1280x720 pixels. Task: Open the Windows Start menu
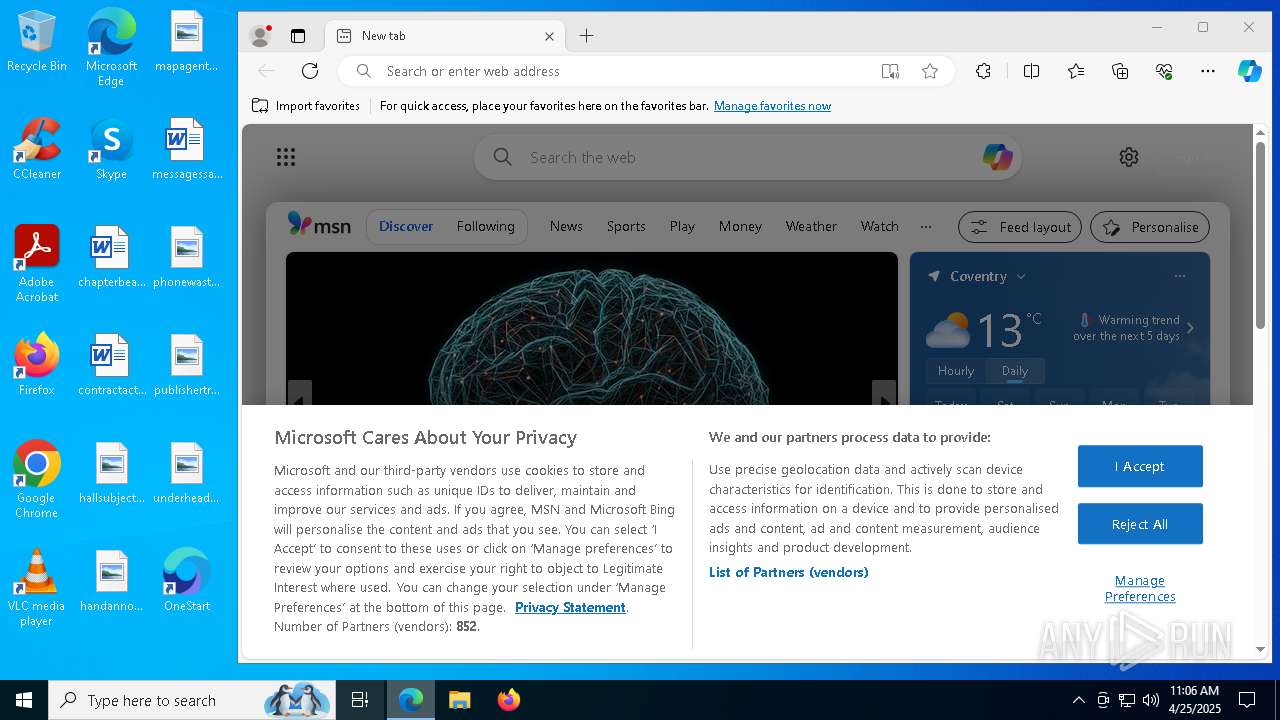click(24, 700)
